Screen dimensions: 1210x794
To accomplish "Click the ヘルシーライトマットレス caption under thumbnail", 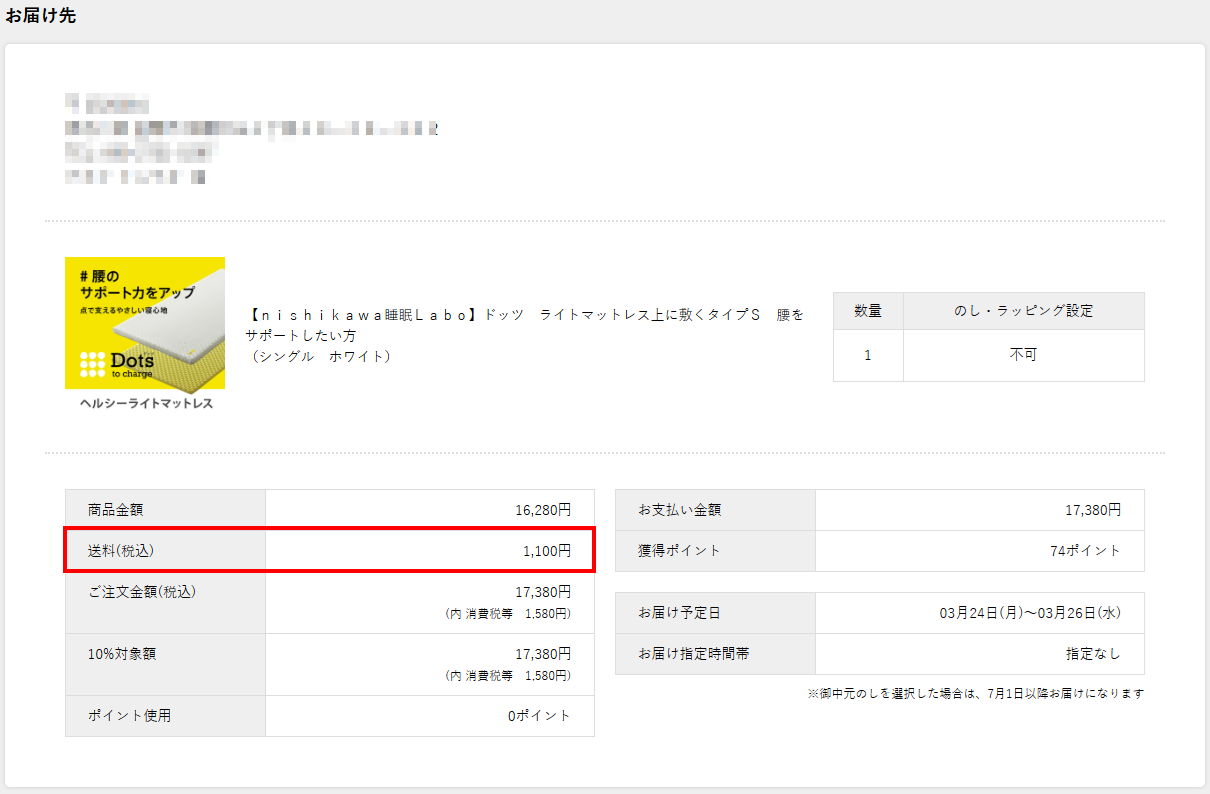I will coord(146,403).
